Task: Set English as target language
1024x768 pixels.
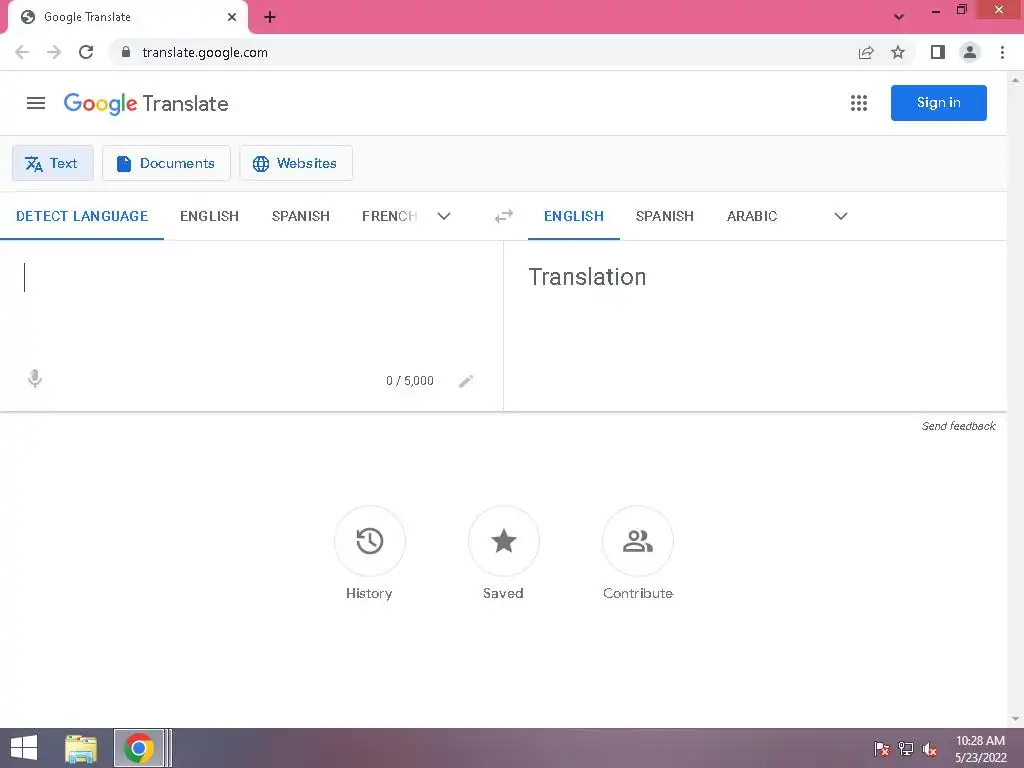Action: tap(574, 216)
